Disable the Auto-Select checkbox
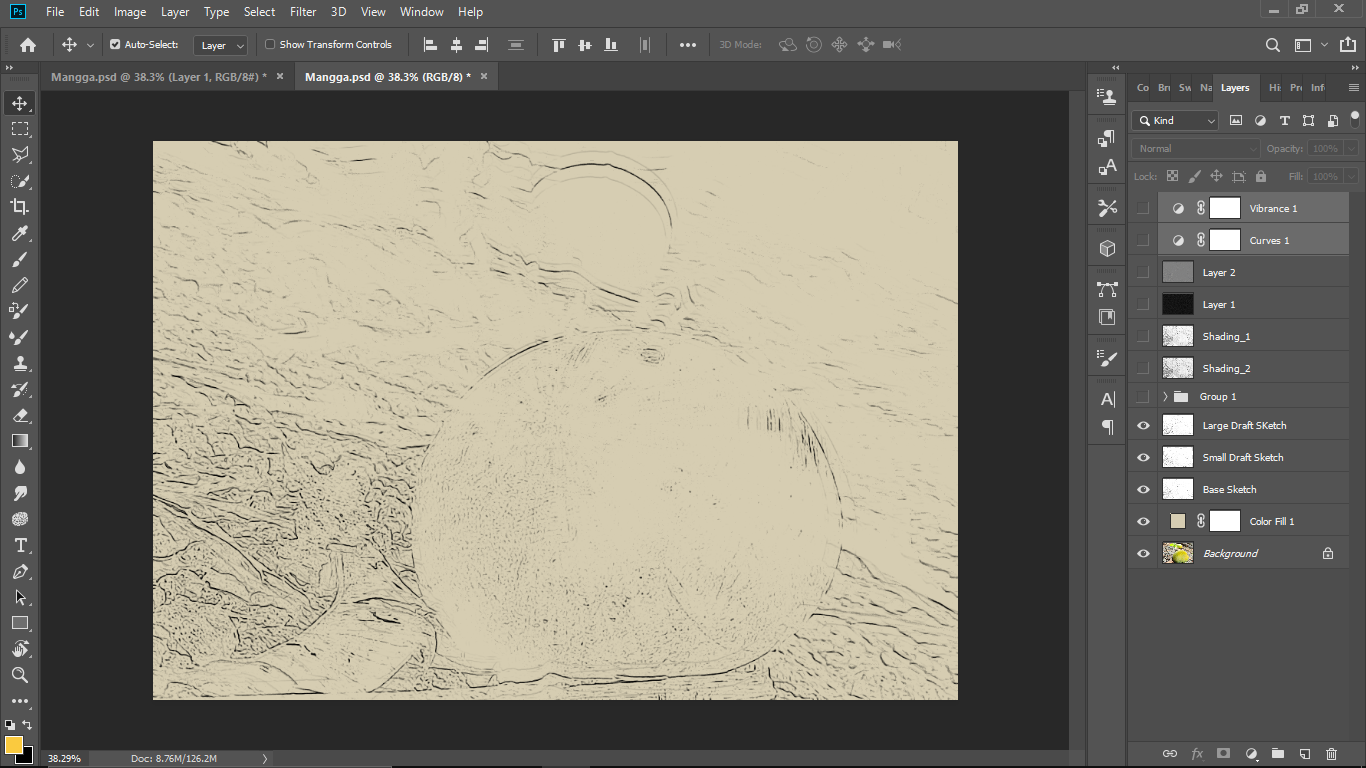 pos(115,45)
